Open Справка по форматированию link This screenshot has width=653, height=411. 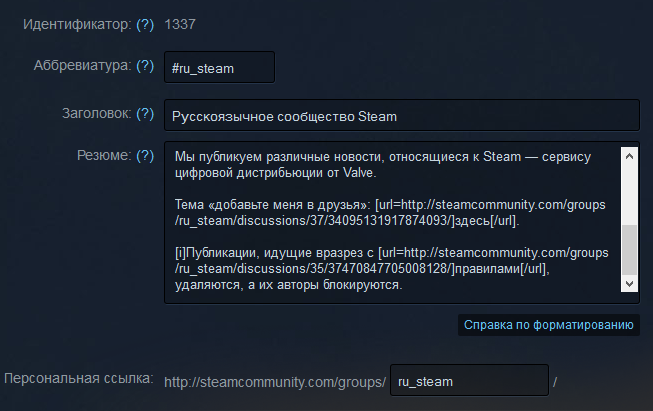click(548, 325)
